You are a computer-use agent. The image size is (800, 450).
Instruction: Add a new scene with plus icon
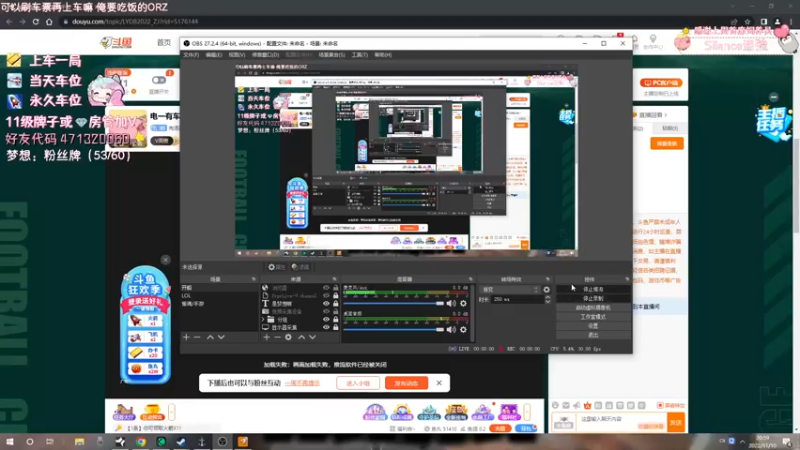point(186,337)
